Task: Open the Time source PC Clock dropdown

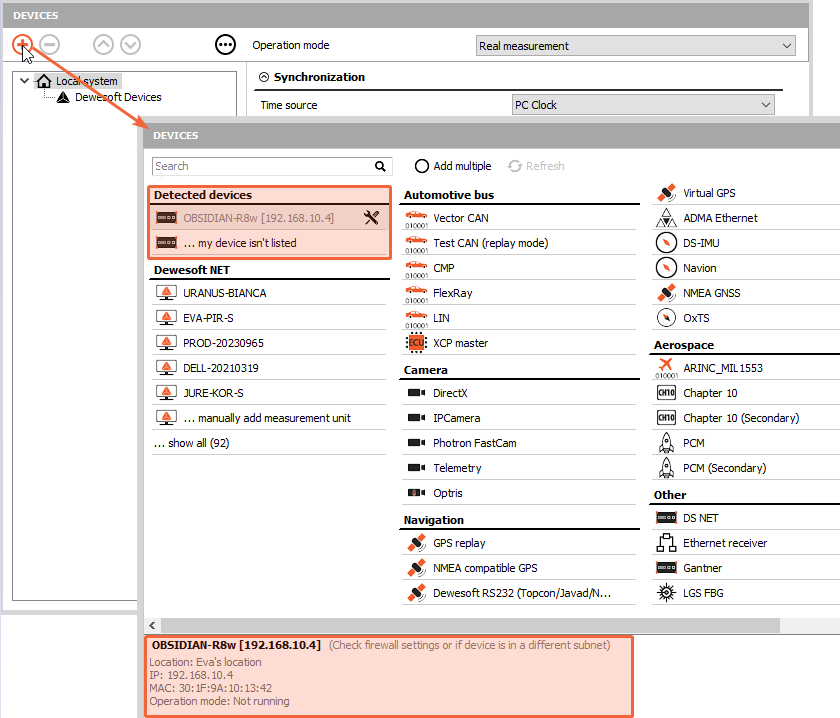Action: [x=643, y=105]
